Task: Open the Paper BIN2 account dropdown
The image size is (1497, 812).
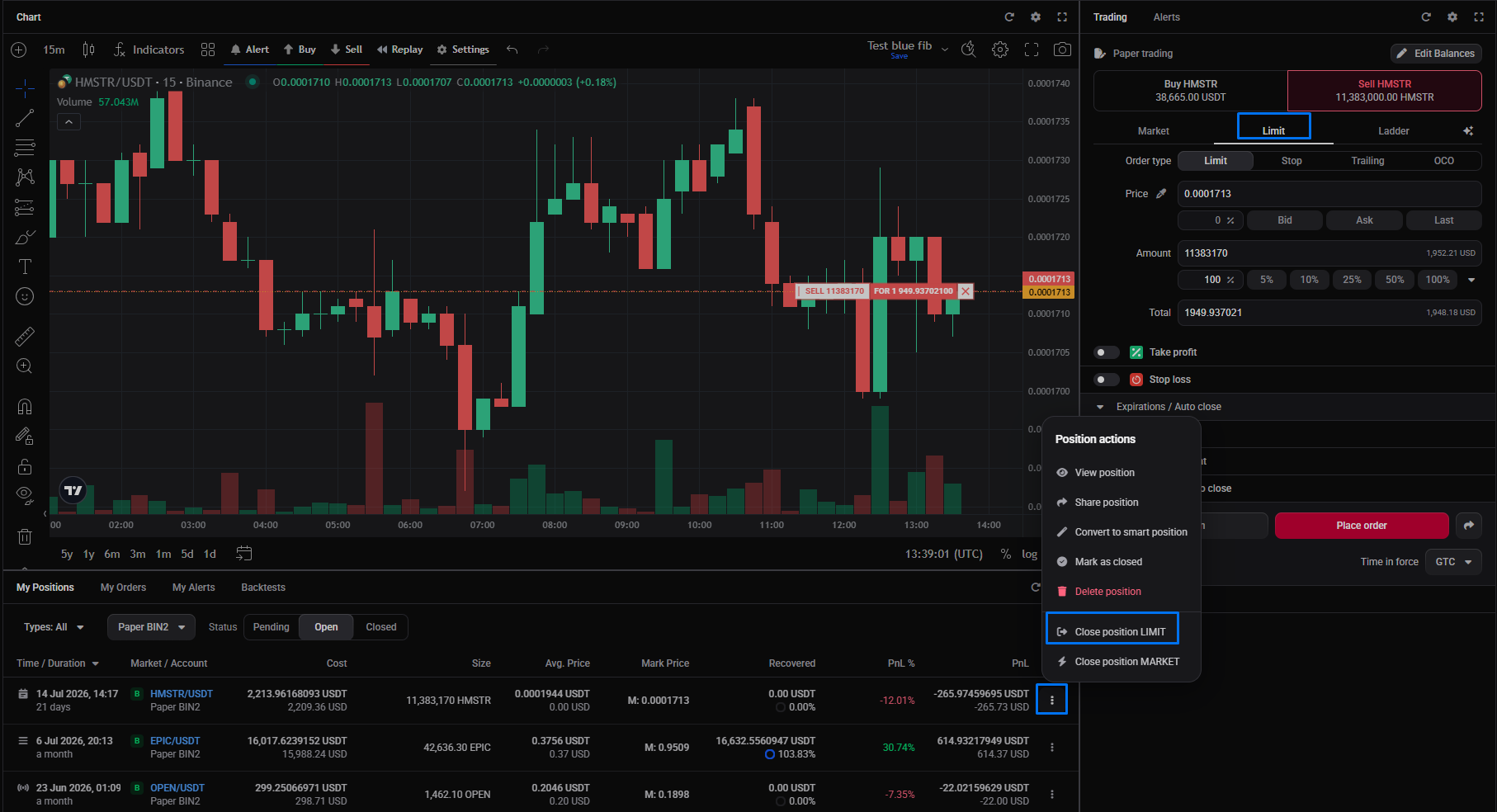Action: [151, 627]
